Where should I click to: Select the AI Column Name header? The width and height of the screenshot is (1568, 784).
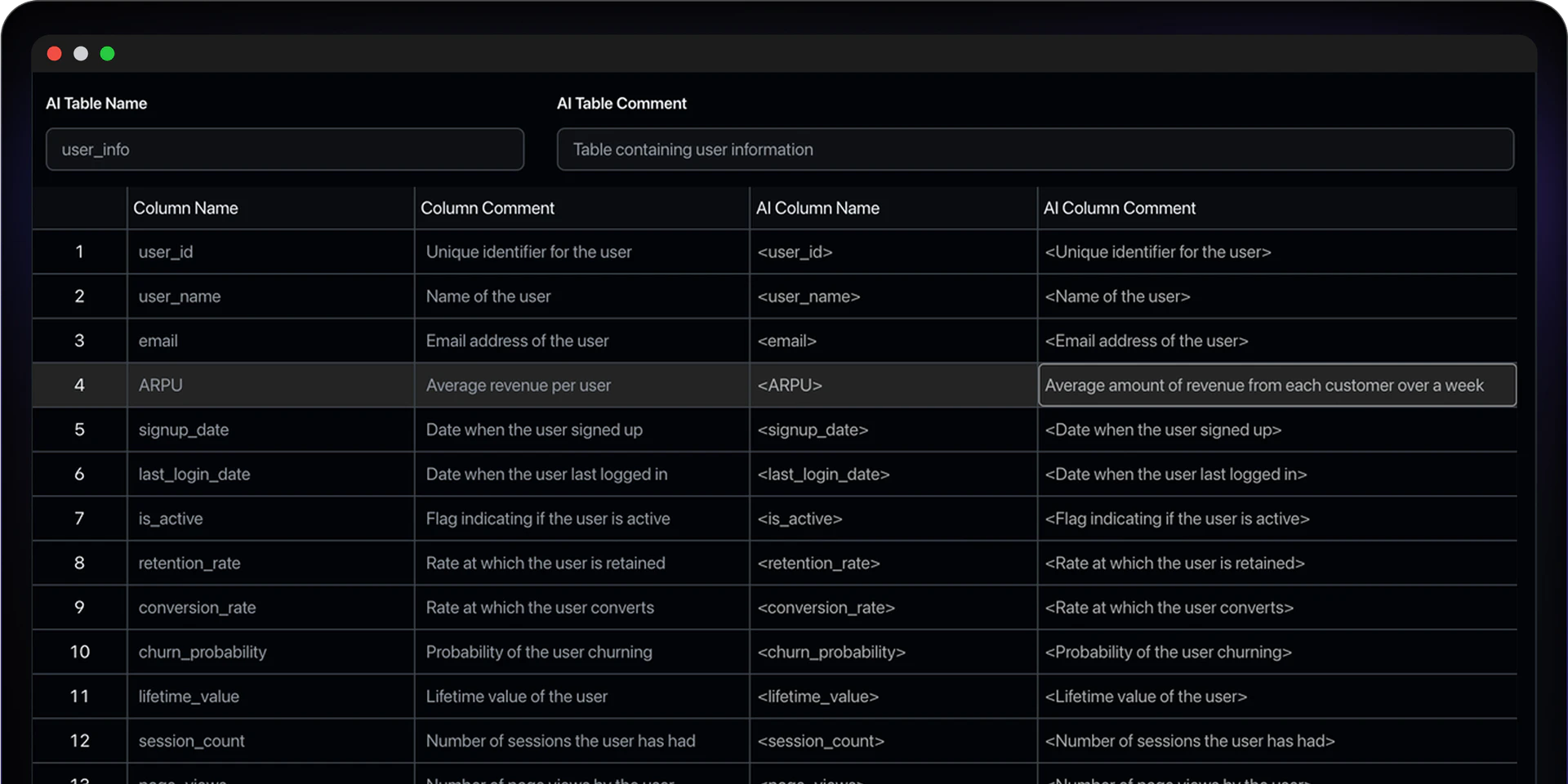point(817,207)
